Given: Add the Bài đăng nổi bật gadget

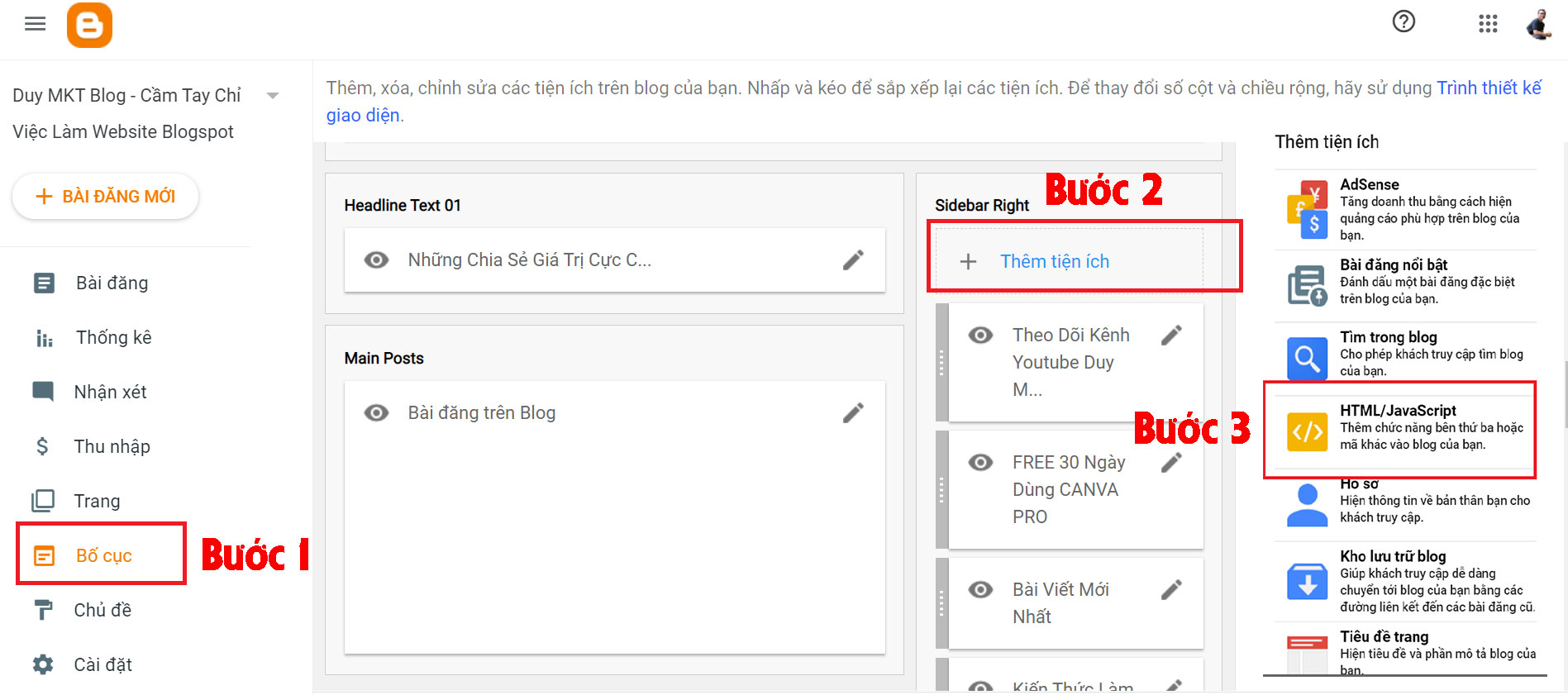Looking at the screenshot, I should tap(1405, 286).
